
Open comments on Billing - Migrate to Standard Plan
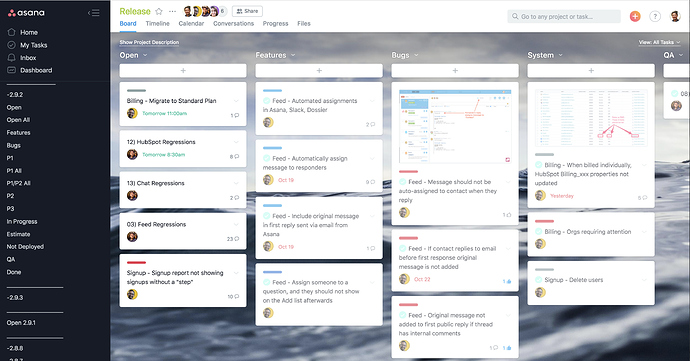pyautogui.click(x=236, y=115)
